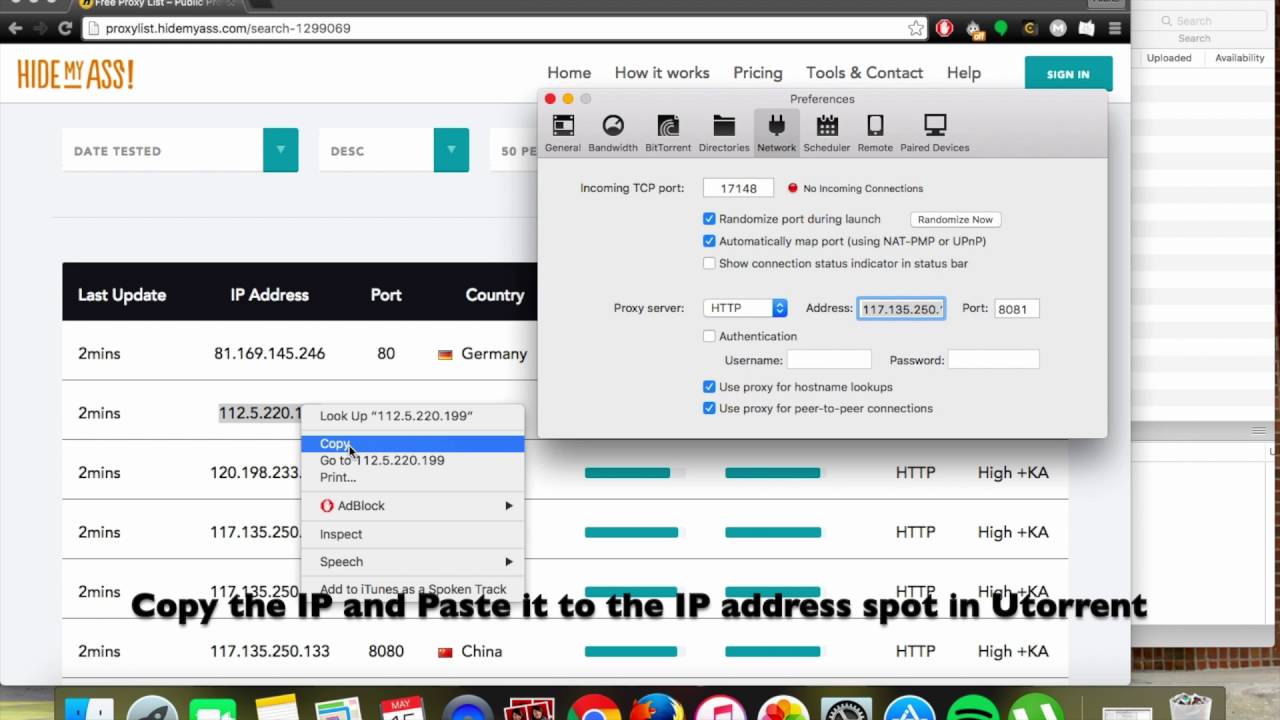This screenshot has width=1280, height=720.
Task: Open the Home link
Action: pos(569,73)
